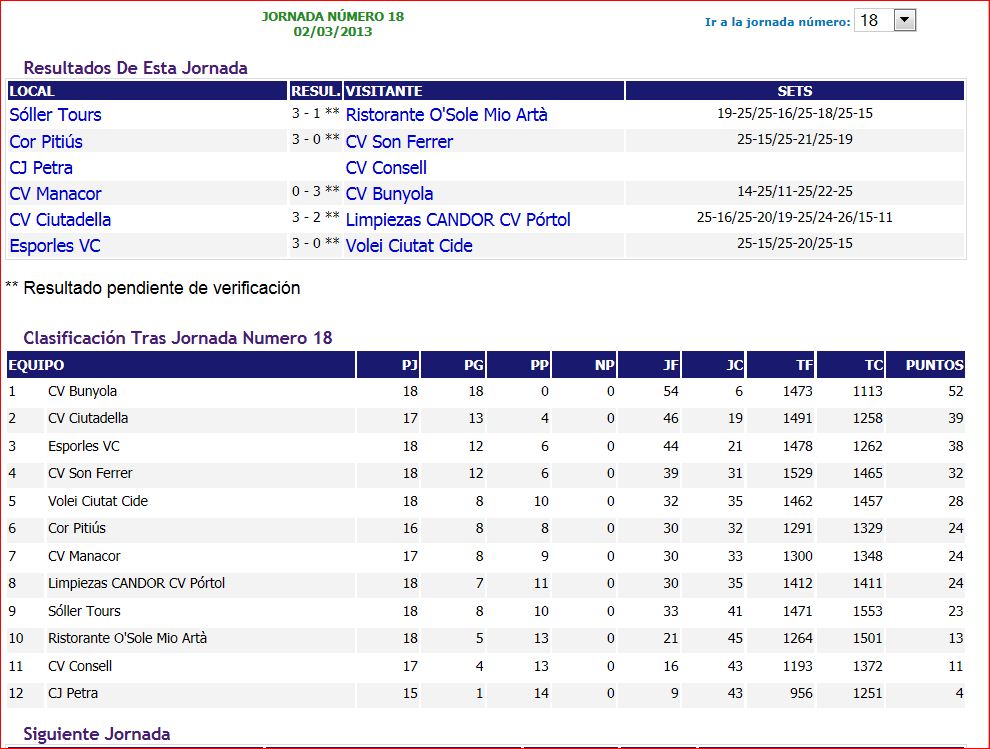Click the Clasificación Tras Jornada Numero 18 heading
The height and width of the screenshot is (749, 990).
pos(178,338)
